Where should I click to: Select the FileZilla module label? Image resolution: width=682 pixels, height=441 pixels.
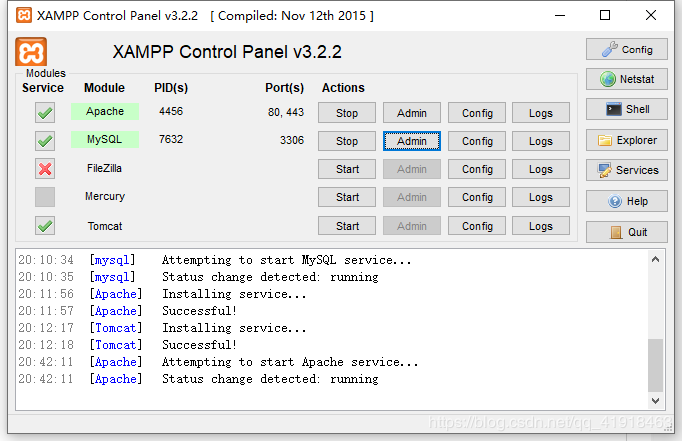(x=104, y=168)
